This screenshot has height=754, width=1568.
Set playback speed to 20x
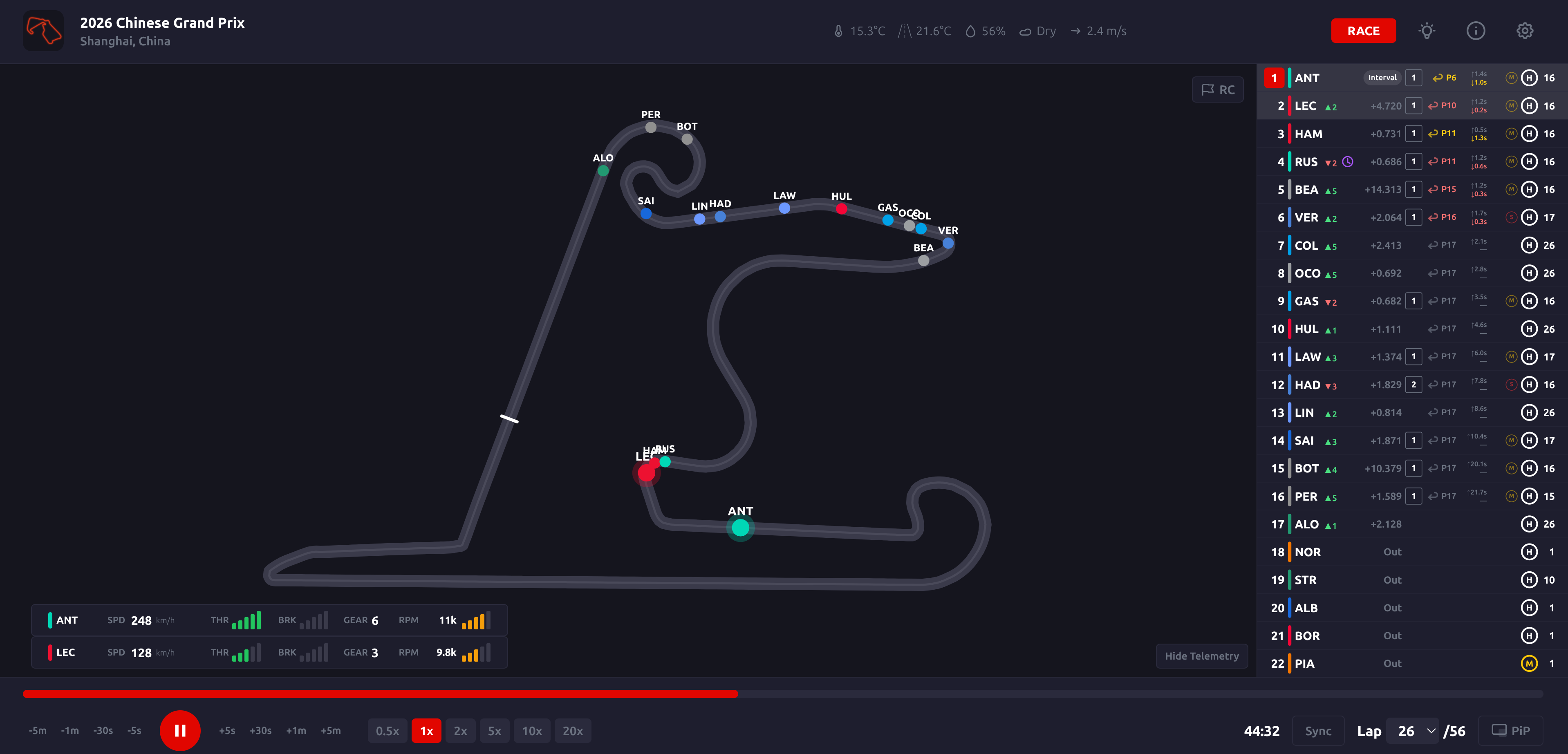(x=572, y=731)
